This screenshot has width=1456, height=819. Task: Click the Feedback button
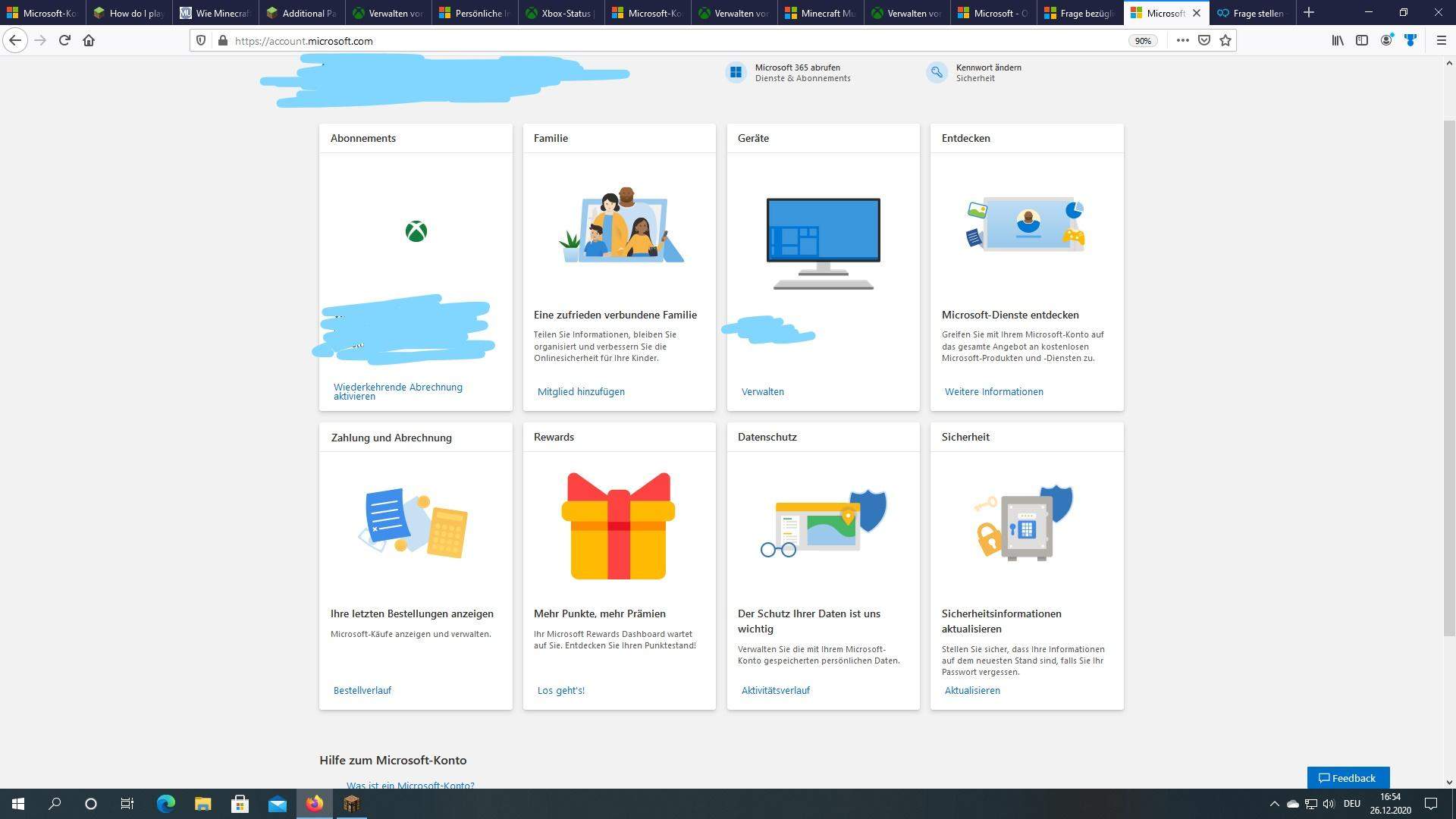(1348, 778)
